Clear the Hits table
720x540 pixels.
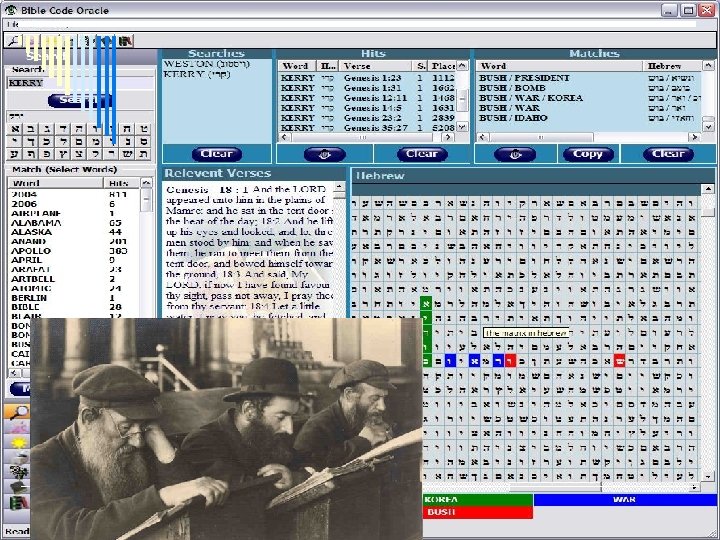pyautogui.click(x=422, y=154)
